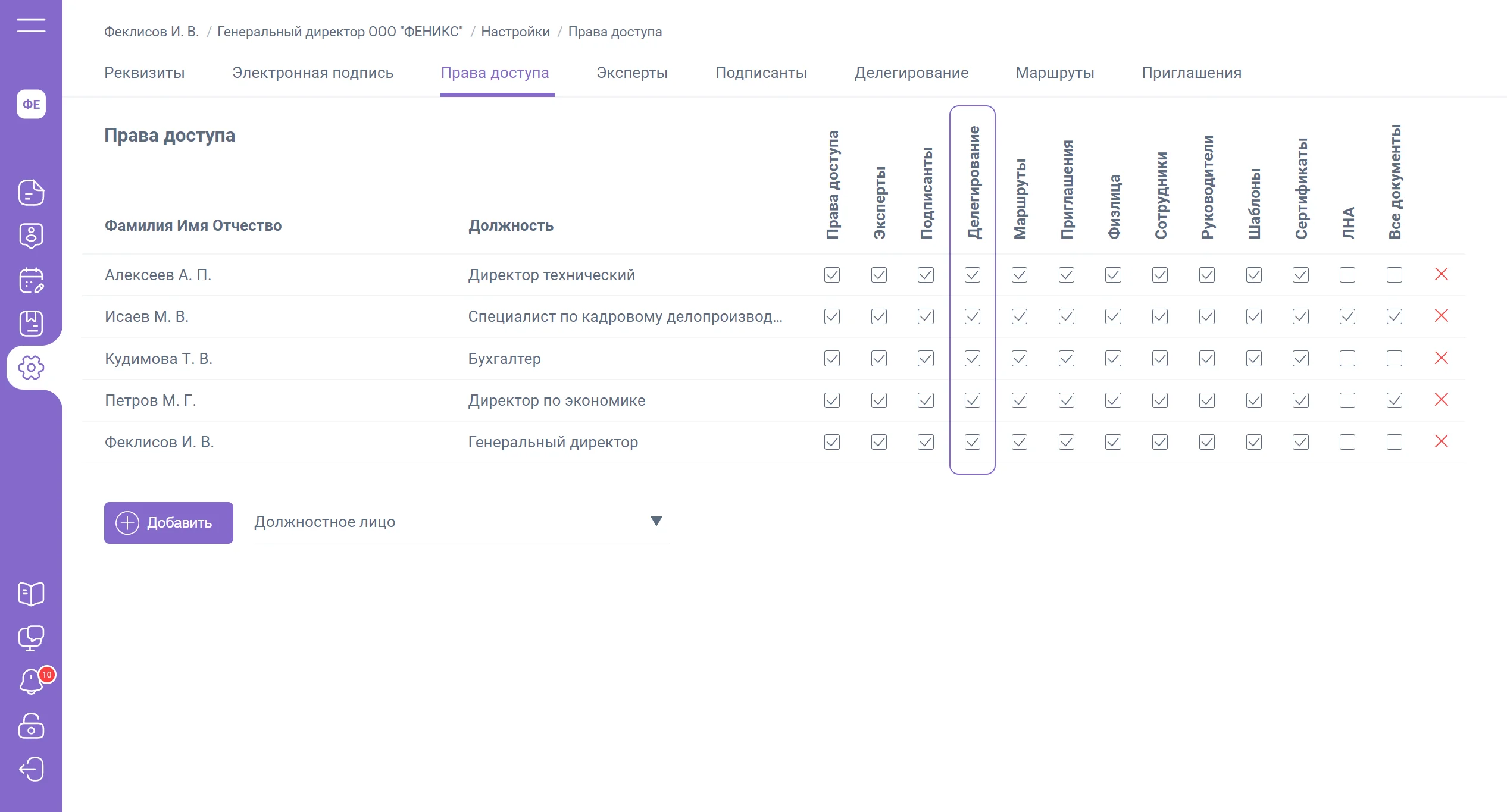
Task: Enable the ЛНА checkbox for Алексеев А. П.
Action: click(x=1347, y=275)
